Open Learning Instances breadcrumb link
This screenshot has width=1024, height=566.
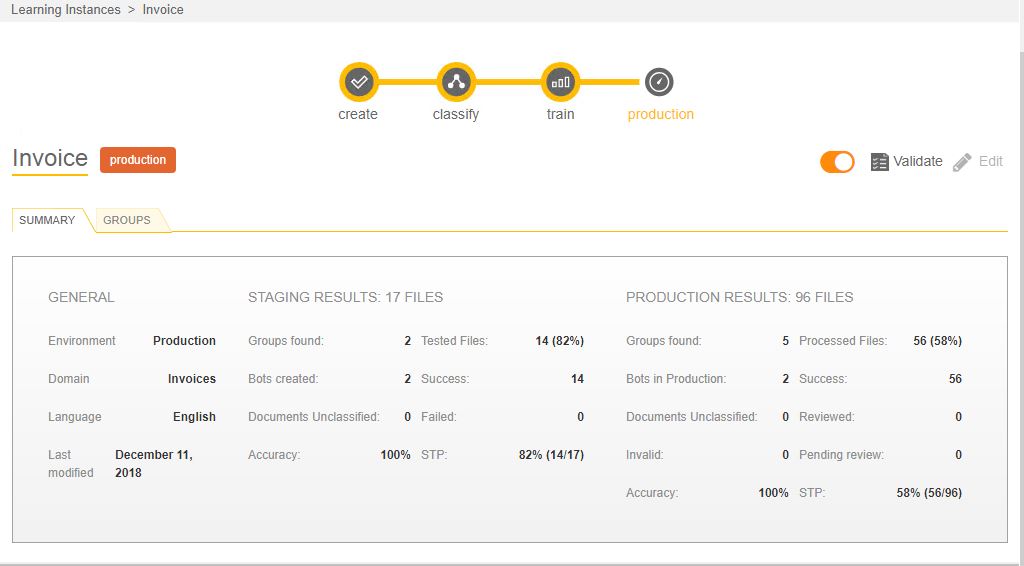pos(66,10)
